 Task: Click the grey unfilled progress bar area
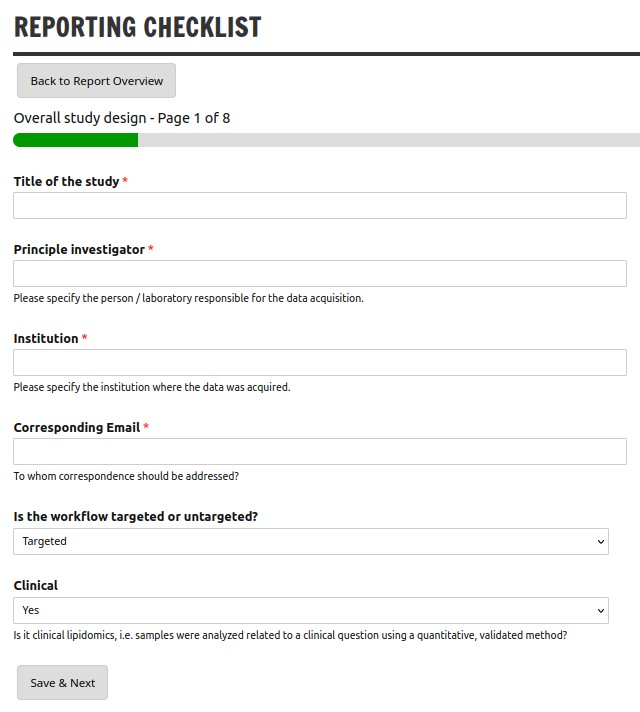click(x=389, y=140)
